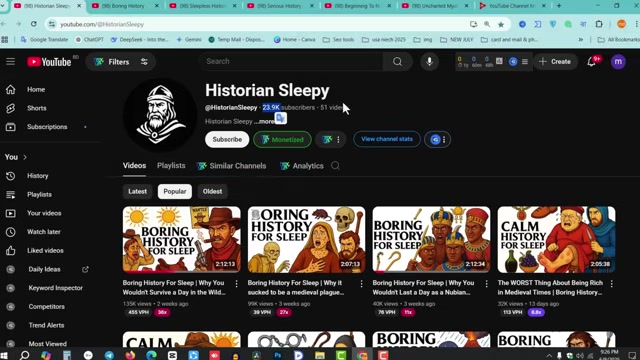Screen dimensions: 640x360
Task: Open the Seo tools bookmark folder
Action: pyautogui.click(x=338, y=40)
